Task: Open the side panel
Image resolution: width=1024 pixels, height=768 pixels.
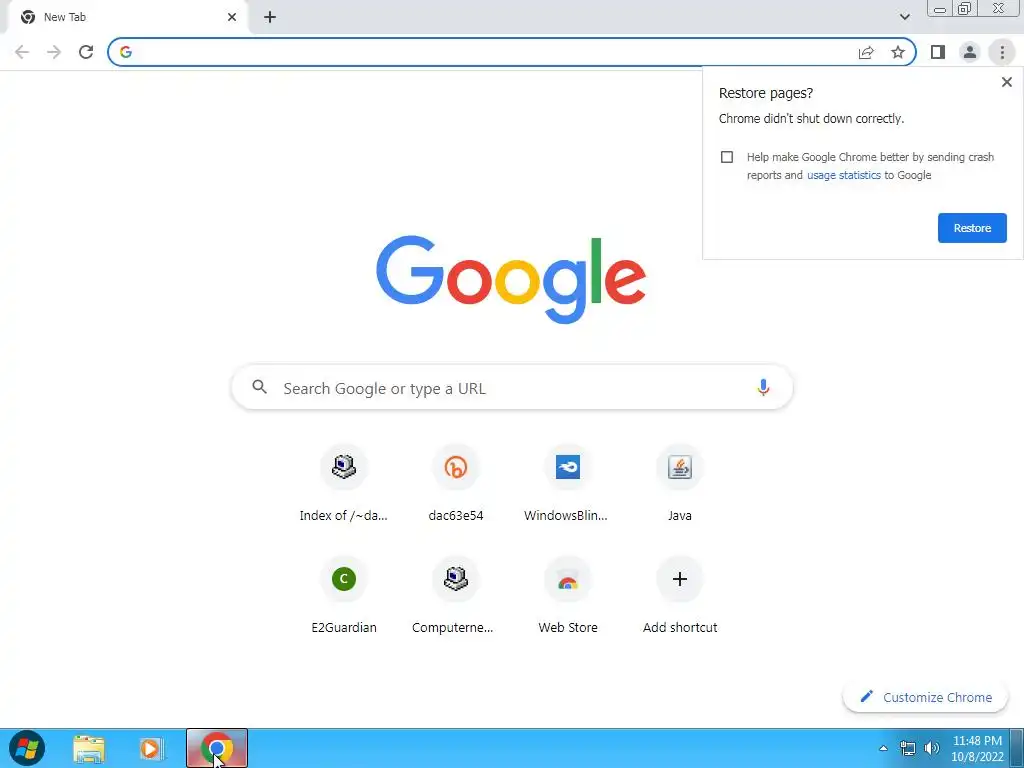Action: 938,52
